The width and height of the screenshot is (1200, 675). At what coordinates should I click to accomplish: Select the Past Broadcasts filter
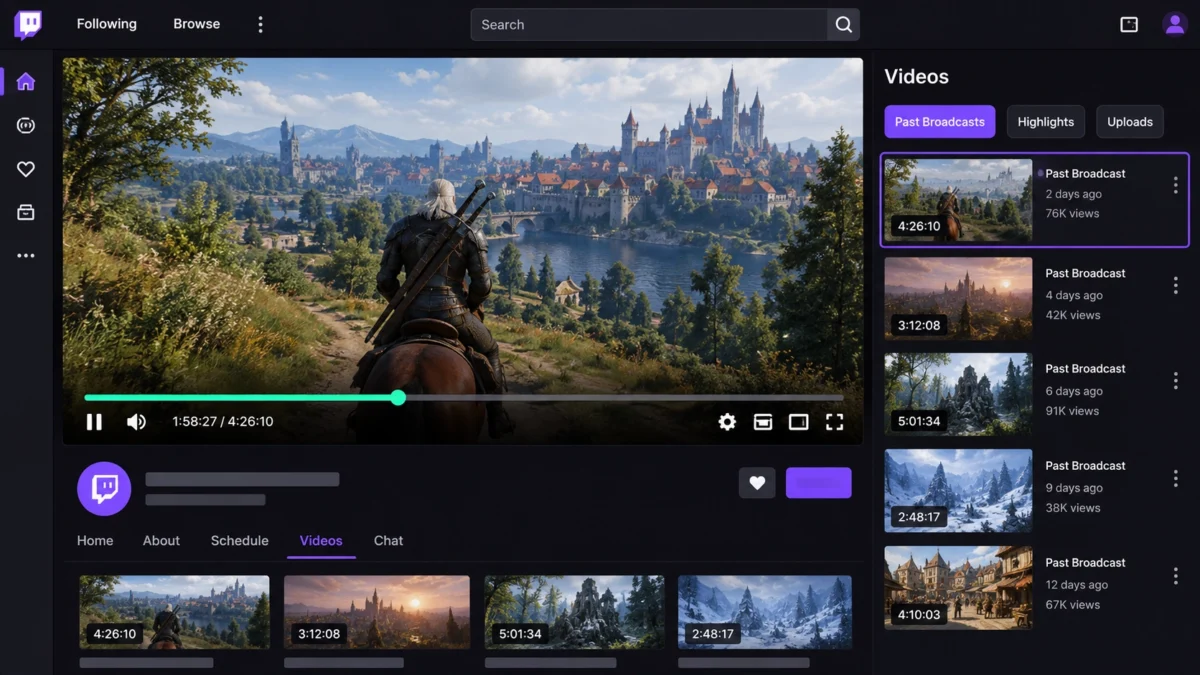[940, 122]
